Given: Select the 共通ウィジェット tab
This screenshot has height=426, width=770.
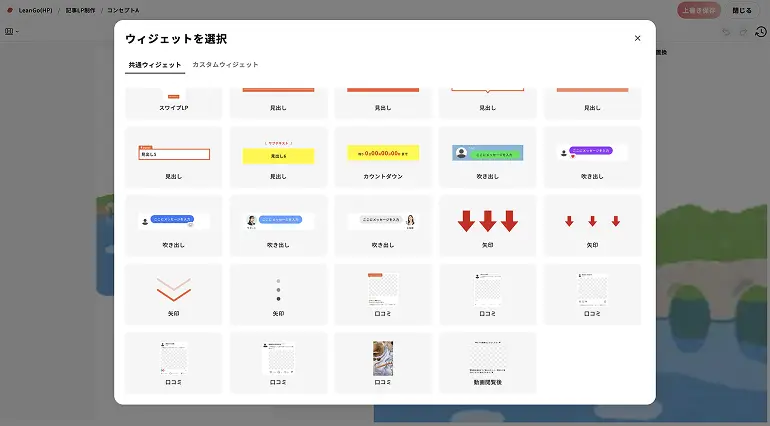Looking at the screenshot, I should (x=155, y=65).
